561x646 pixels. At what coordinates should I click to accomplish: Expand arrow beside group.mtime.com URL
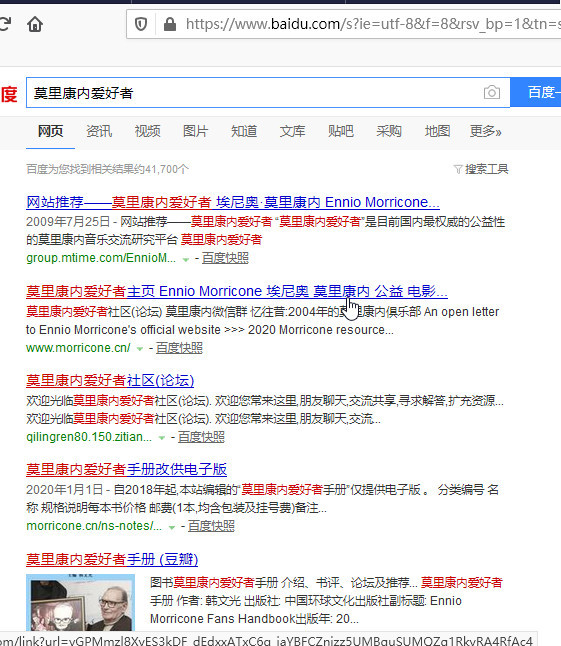[186, 259]
